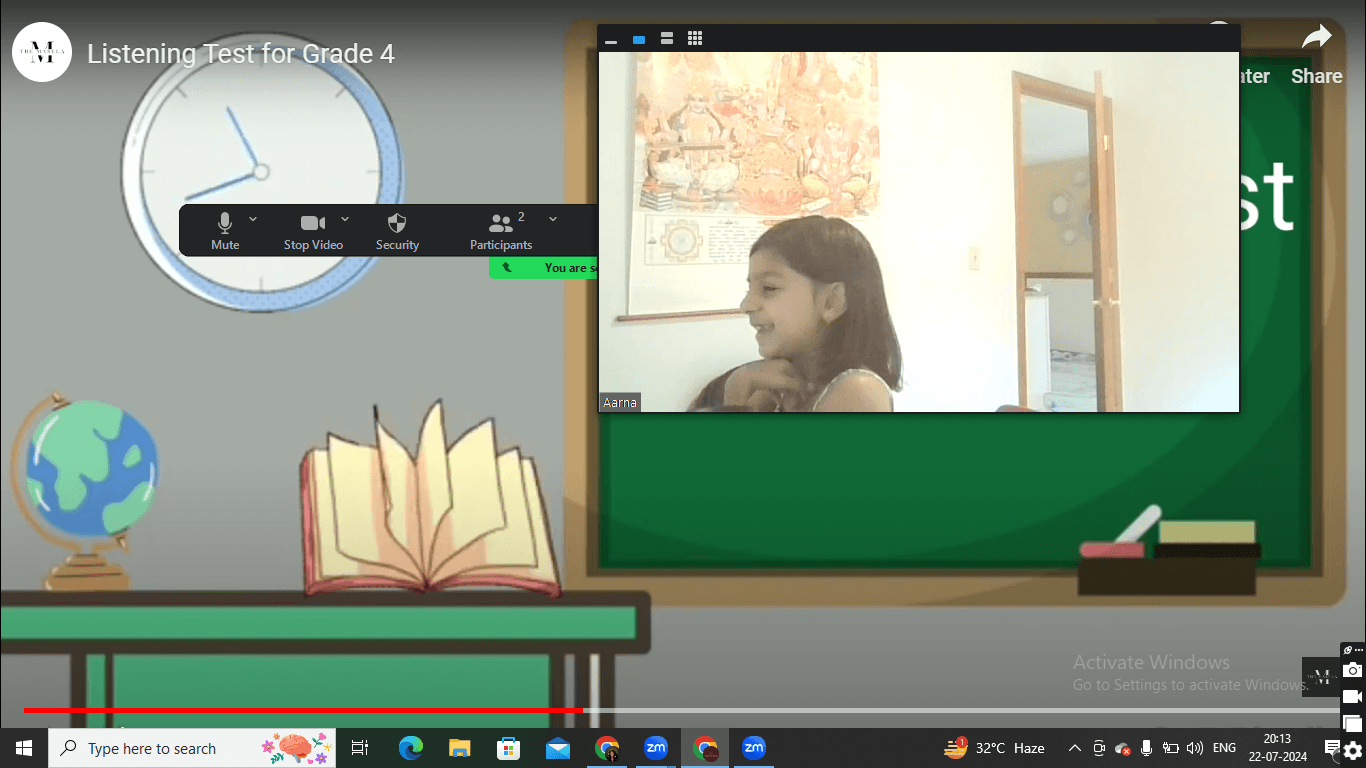Image resolution: width=1366 pixels, height=768 pixels.
Task: Switch video panel to grid view
Action: click(x=695, y=39)
